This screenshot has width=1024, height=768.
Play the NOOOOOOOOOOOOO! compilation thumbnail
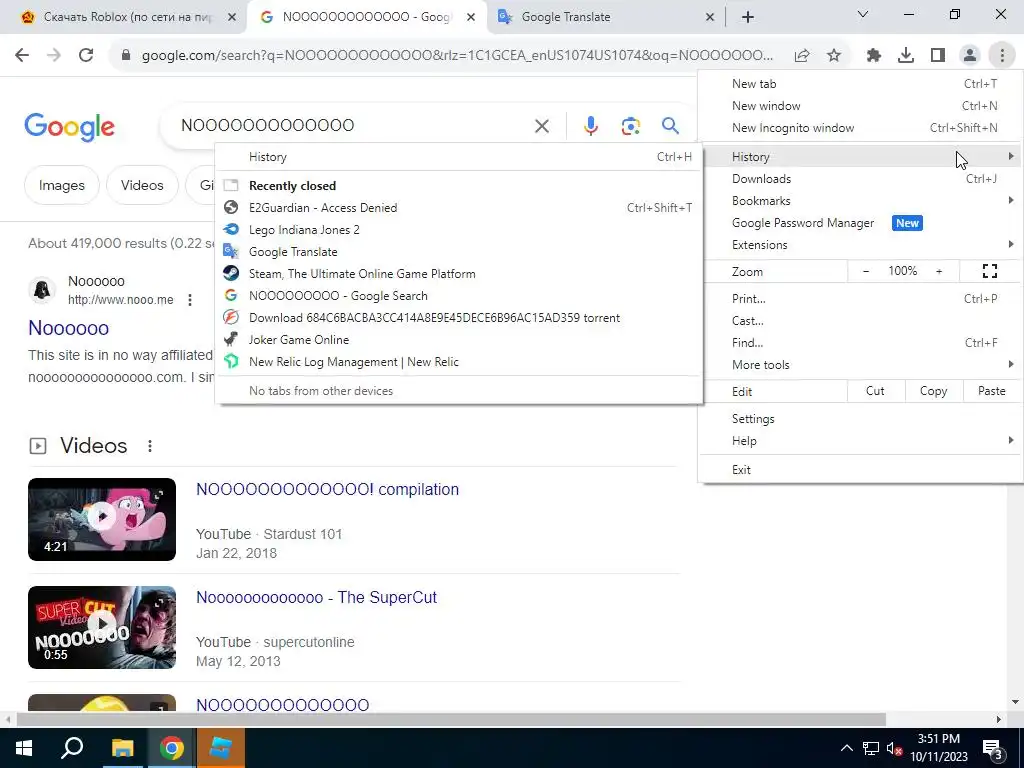pos(102,519)
